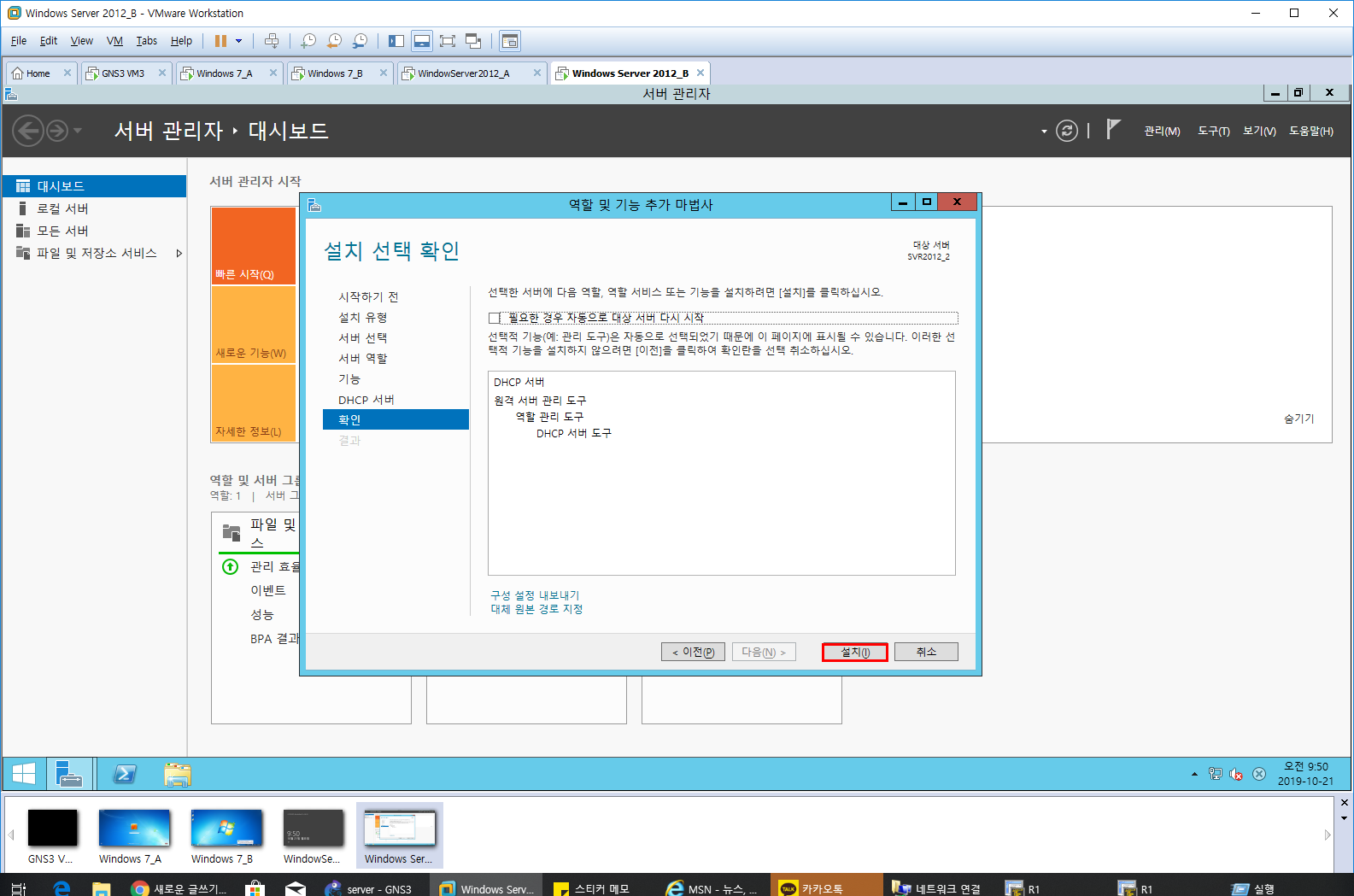Click the console view icon in toolbar
Screen dimensions: 1354x896
click(510, 41)
